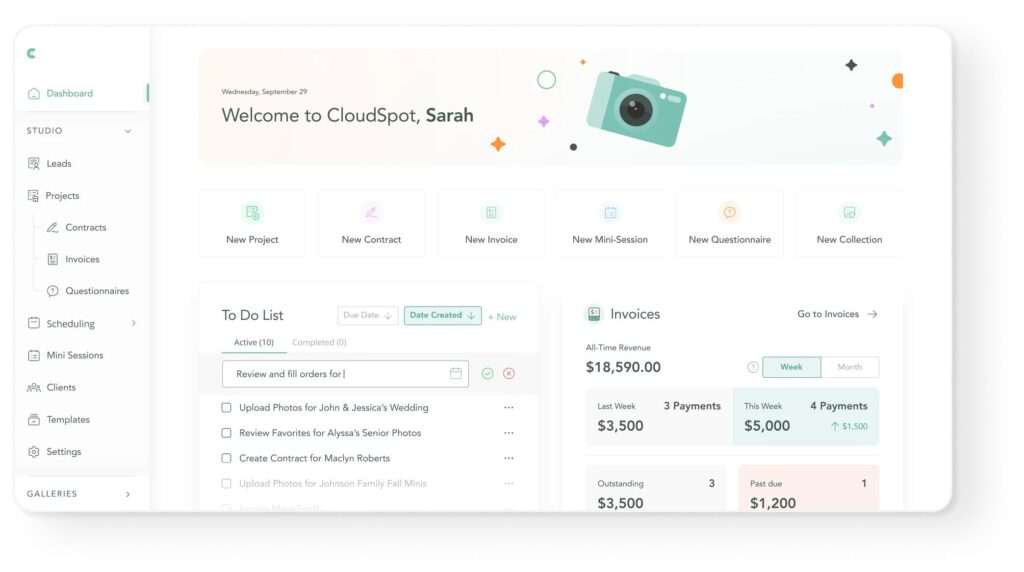Click the Scheduling calendar icon
This screenshot has height=572, width=1024.
click(x=34, y=323)
